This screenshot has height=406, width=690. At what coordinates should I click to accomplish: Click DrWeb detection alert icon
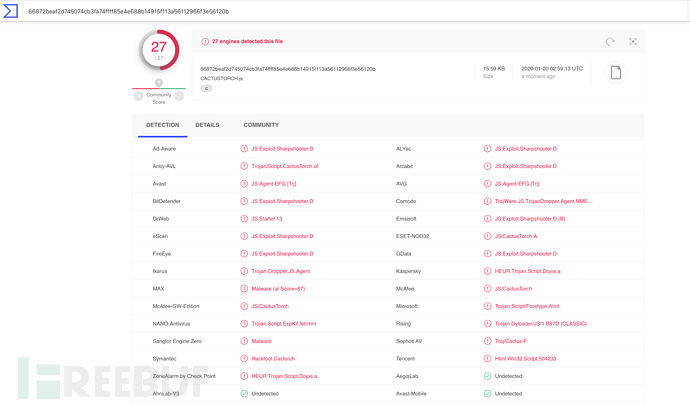click(x=244, y=219)
